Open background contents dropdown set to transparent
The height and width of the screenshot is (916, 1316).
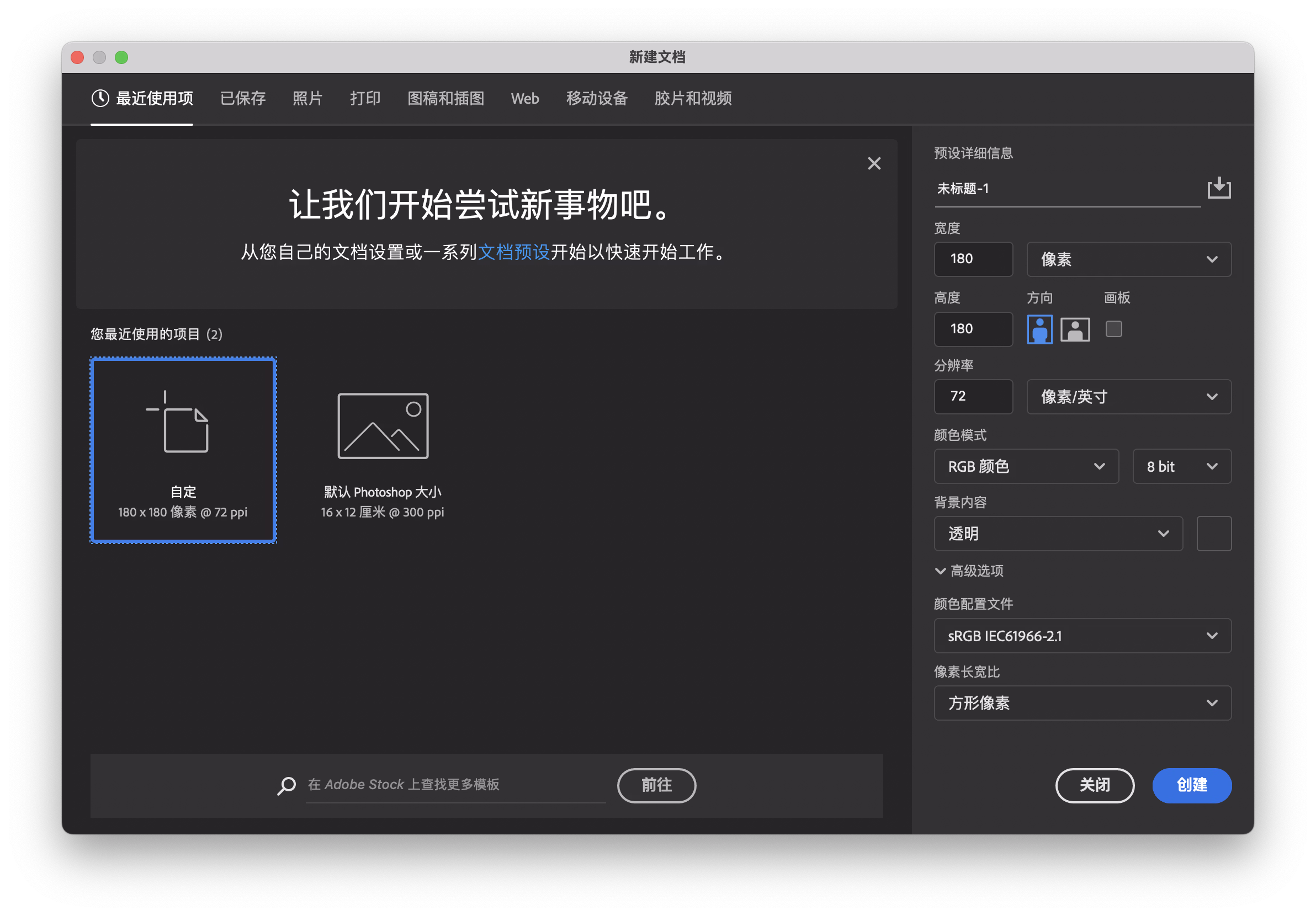[x=1058, y=534]
